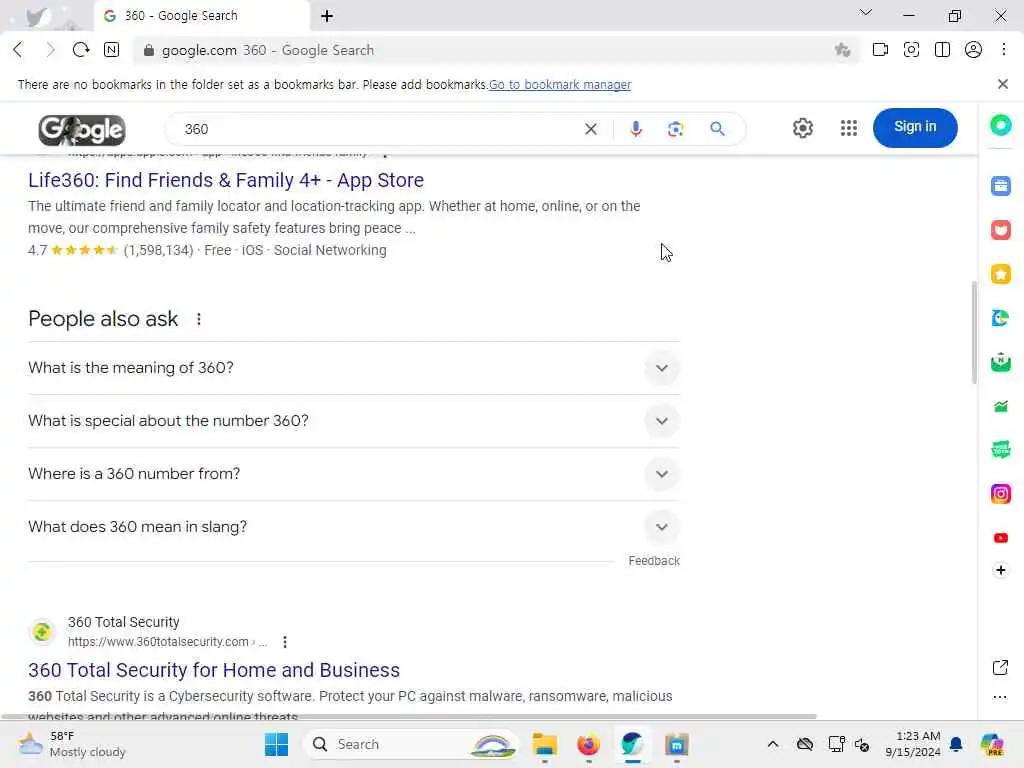Go to bookmark manager link
Screen dimensions: 1024x768
[560, 85]
